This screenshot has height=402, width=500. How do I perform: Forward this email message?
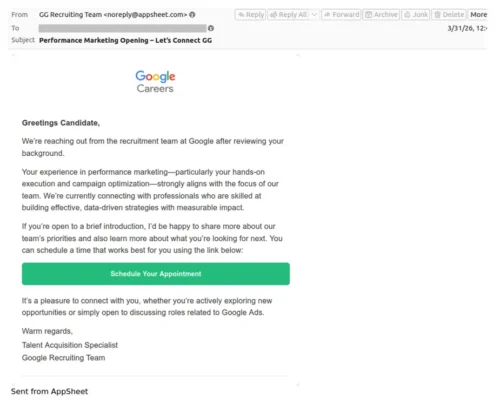pos(341,15)
